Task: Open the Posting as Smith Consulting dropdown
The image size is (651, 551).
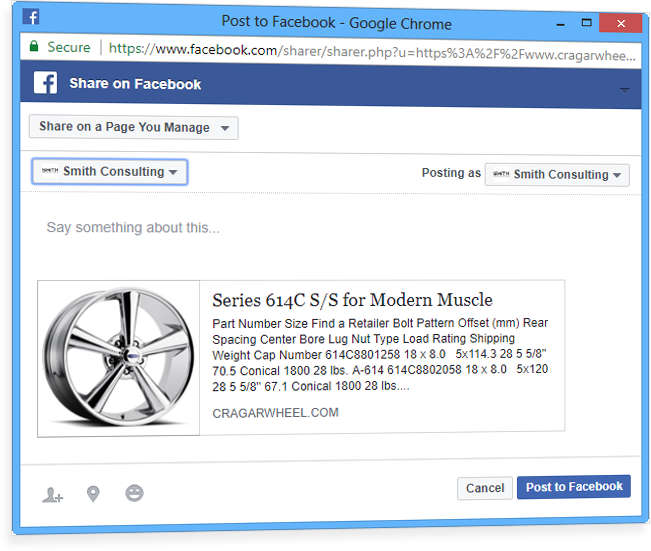Action: (x=557, y=175)
